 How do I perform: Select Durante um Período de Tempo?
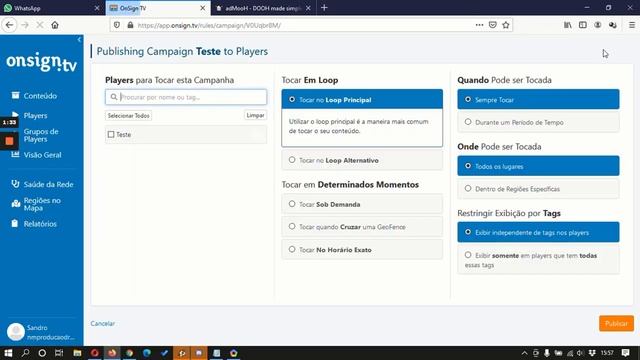538,122
